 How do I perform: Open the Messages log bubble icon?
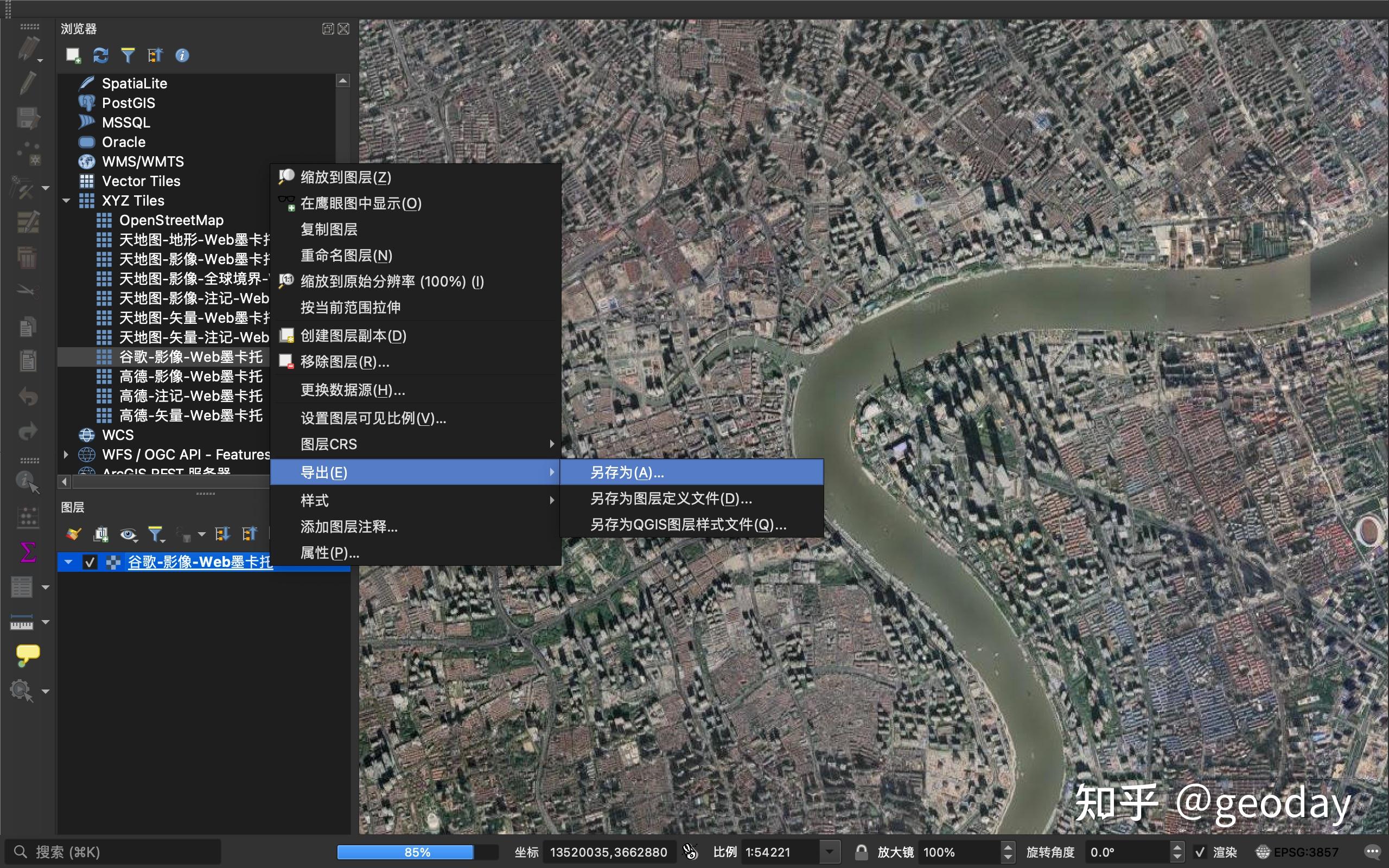[x=1372, y=852]
